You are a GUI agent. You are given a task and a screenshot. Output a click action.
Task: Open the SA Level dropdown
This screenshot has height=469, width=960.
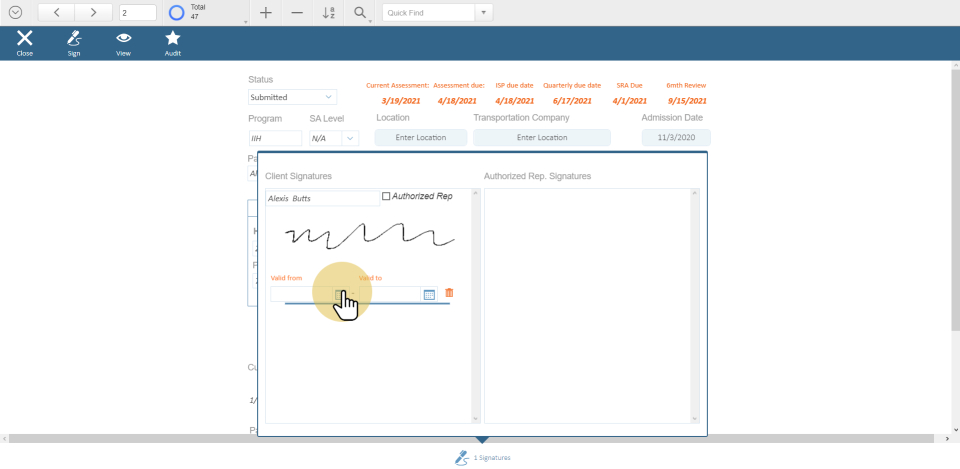(x=350, y=138)
